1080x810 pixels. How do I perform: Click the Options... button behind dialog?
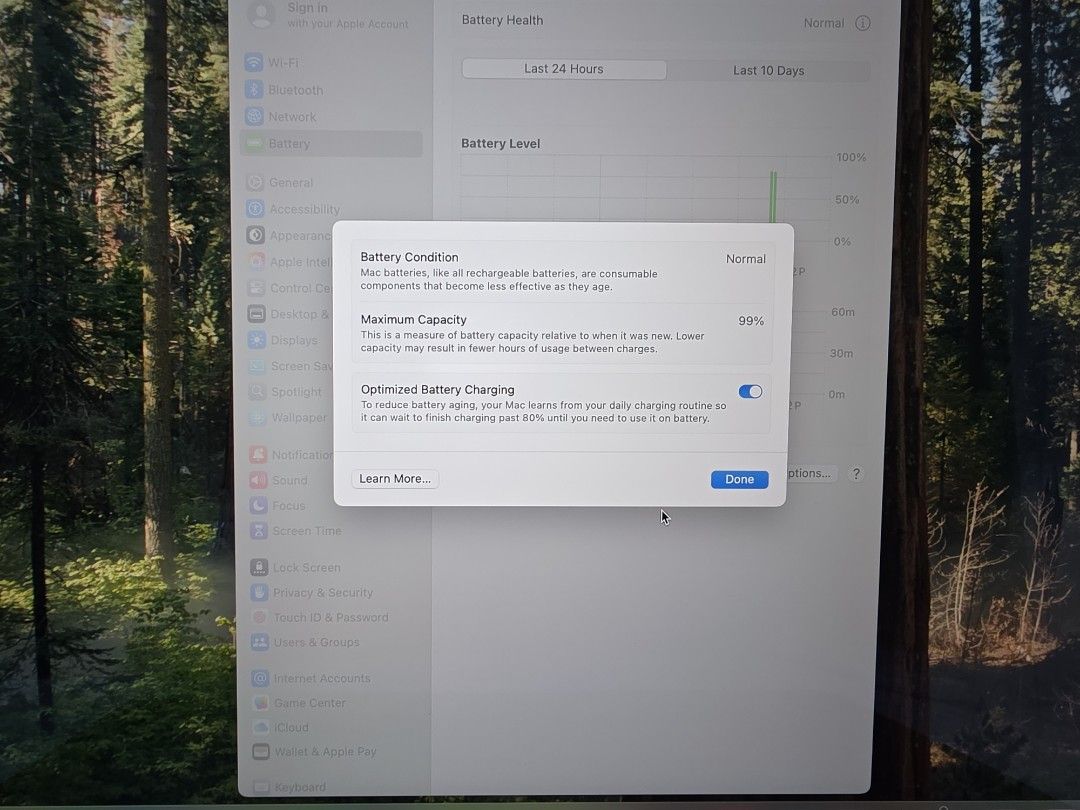[811, 473]
